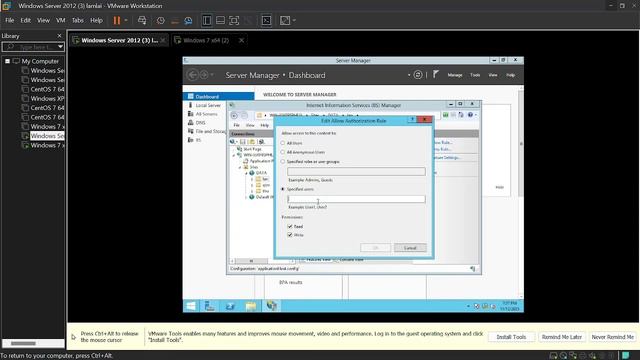Click Install Tools button
The image size is (640, 360).
point(511,337)
